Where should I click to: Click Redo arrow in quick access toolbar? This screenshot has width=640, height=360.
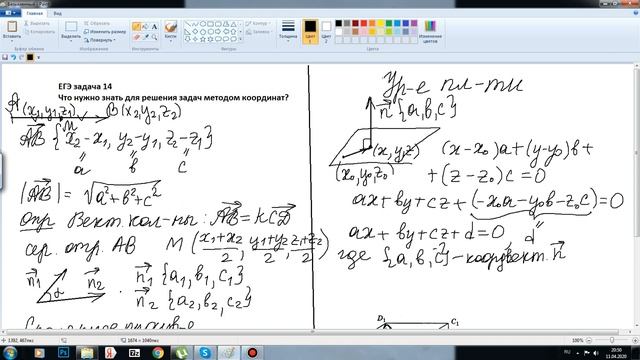pos(21,58)
